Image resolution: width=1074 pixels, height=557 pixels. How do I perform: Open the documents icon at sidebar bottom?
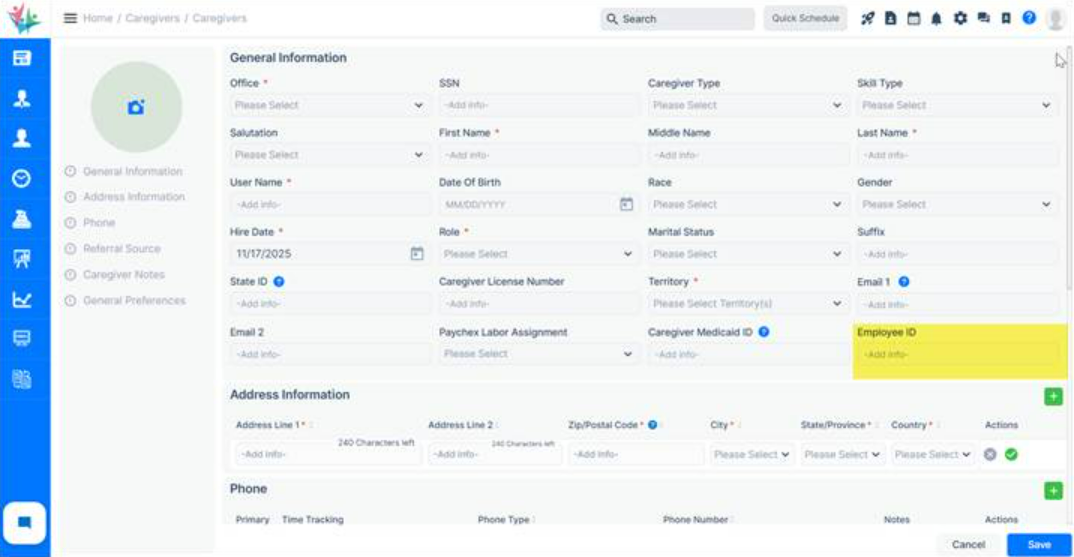coord(22,379)
